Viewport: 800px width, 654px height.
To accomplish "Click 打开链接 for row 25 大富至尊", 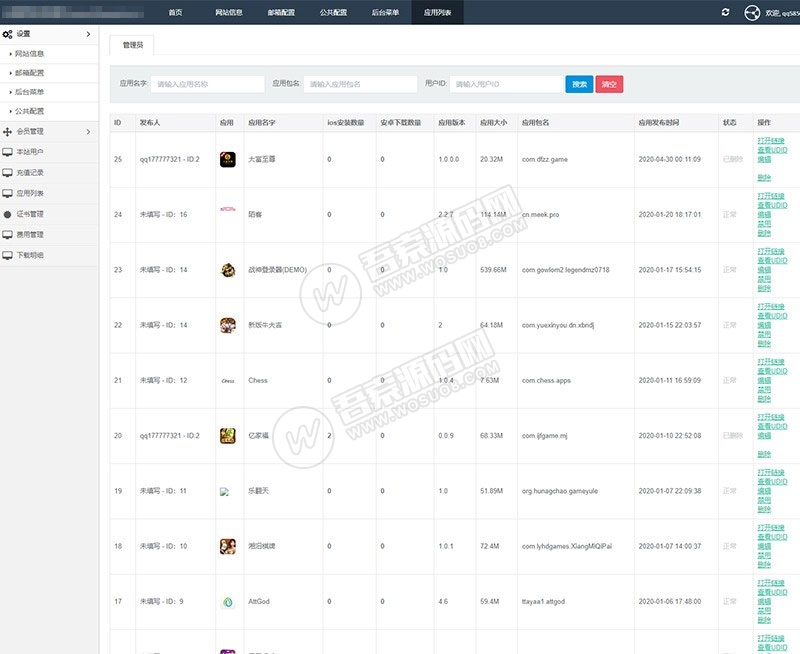I will [x=770, y=141].
